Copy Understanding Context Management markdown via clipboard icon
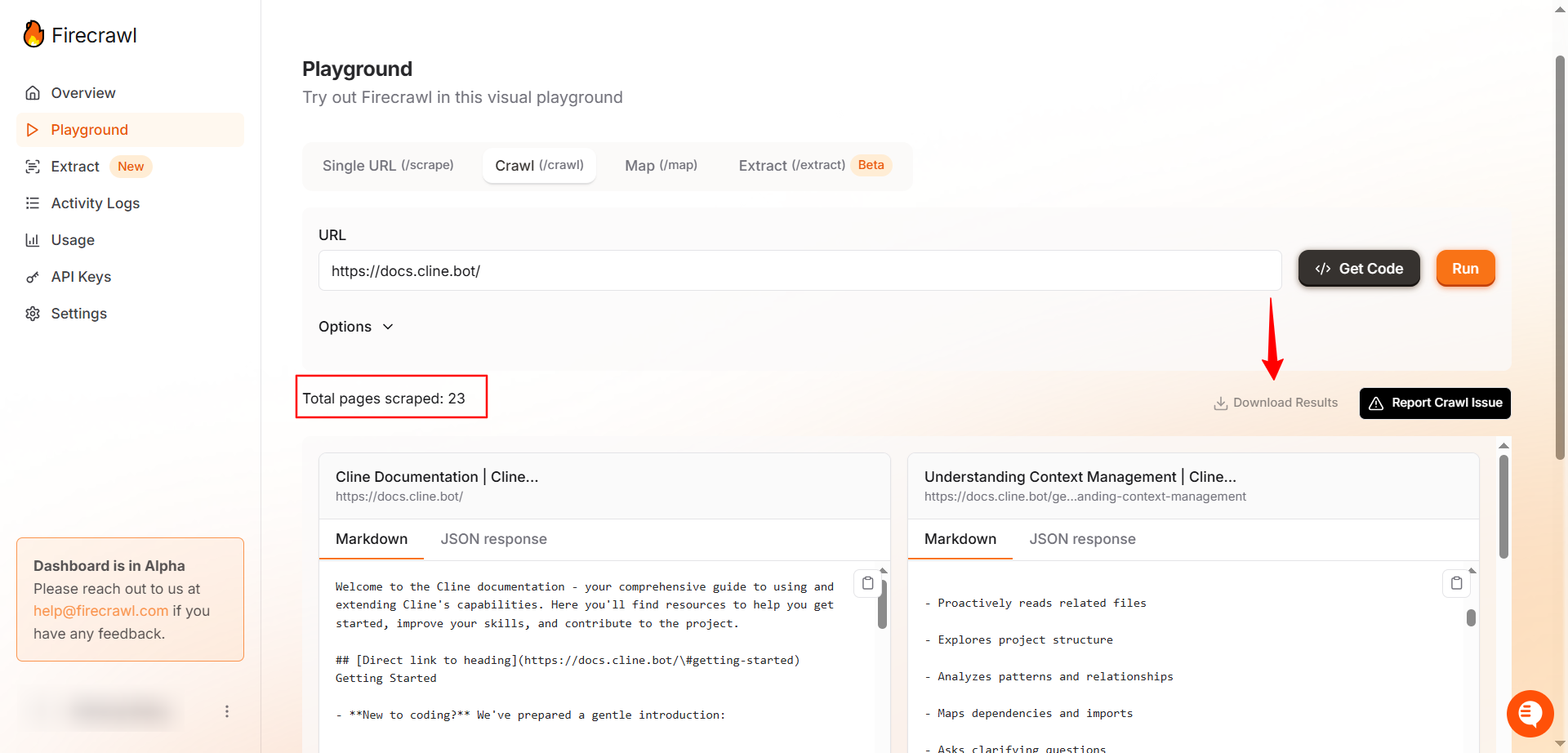The image size is (1568, 753). click(x=1456, y=583)
